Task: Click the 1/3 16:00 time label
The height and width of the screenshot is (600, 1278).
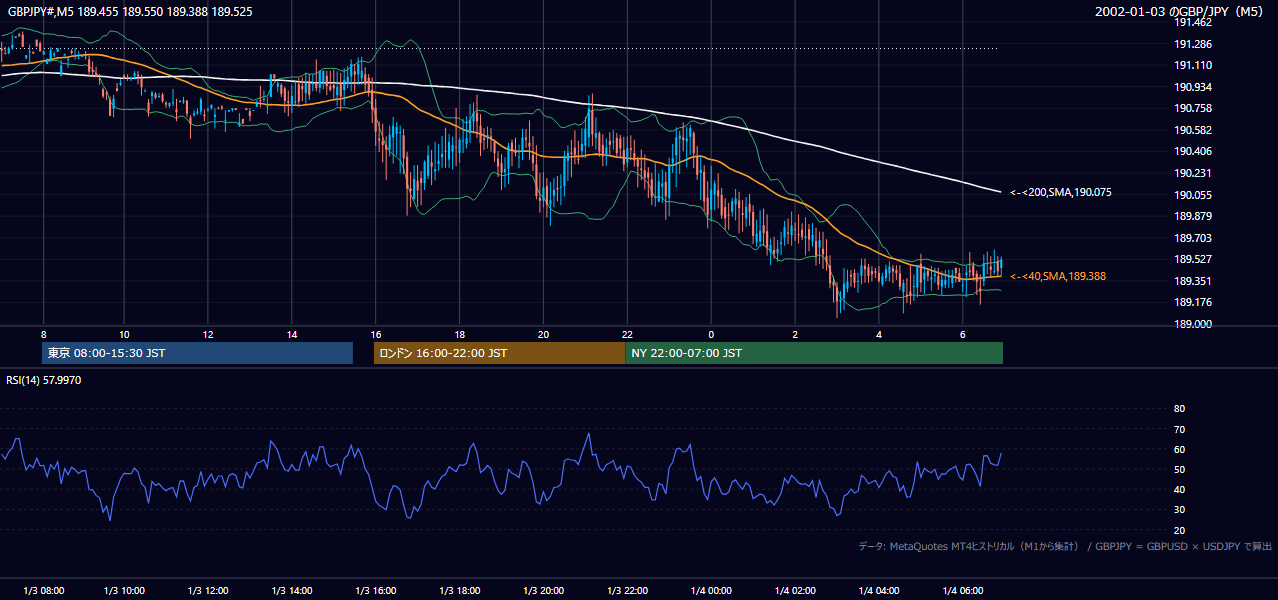Action: [376, 591]
